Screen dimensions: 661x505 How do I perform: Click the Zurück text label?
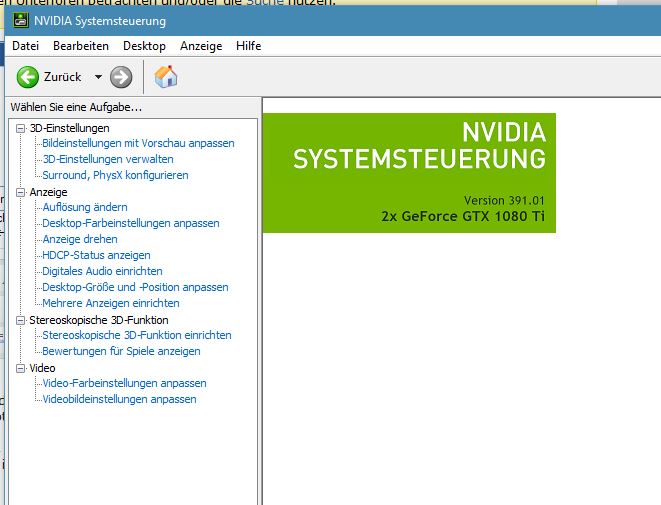tap(62, 77)
